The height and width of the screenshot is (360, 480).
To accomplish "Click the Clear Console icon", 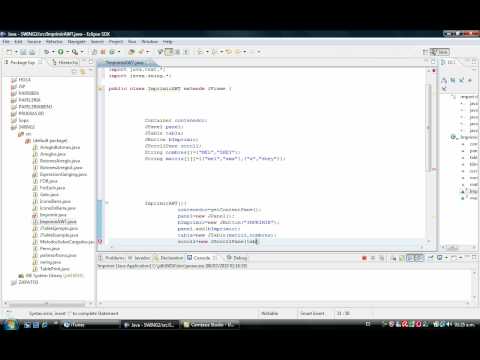I will tap(393, 258).
